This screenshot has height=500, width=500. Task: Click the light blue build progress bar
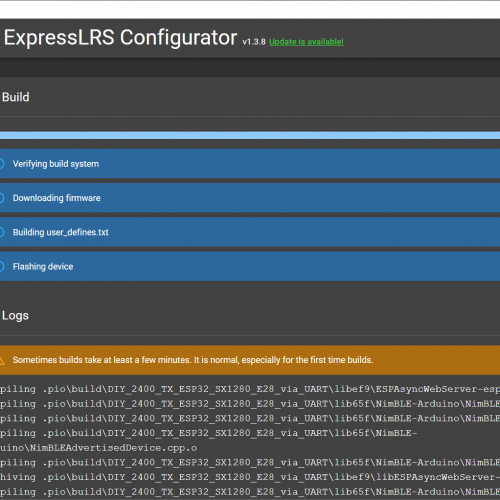tap(250, 135)
